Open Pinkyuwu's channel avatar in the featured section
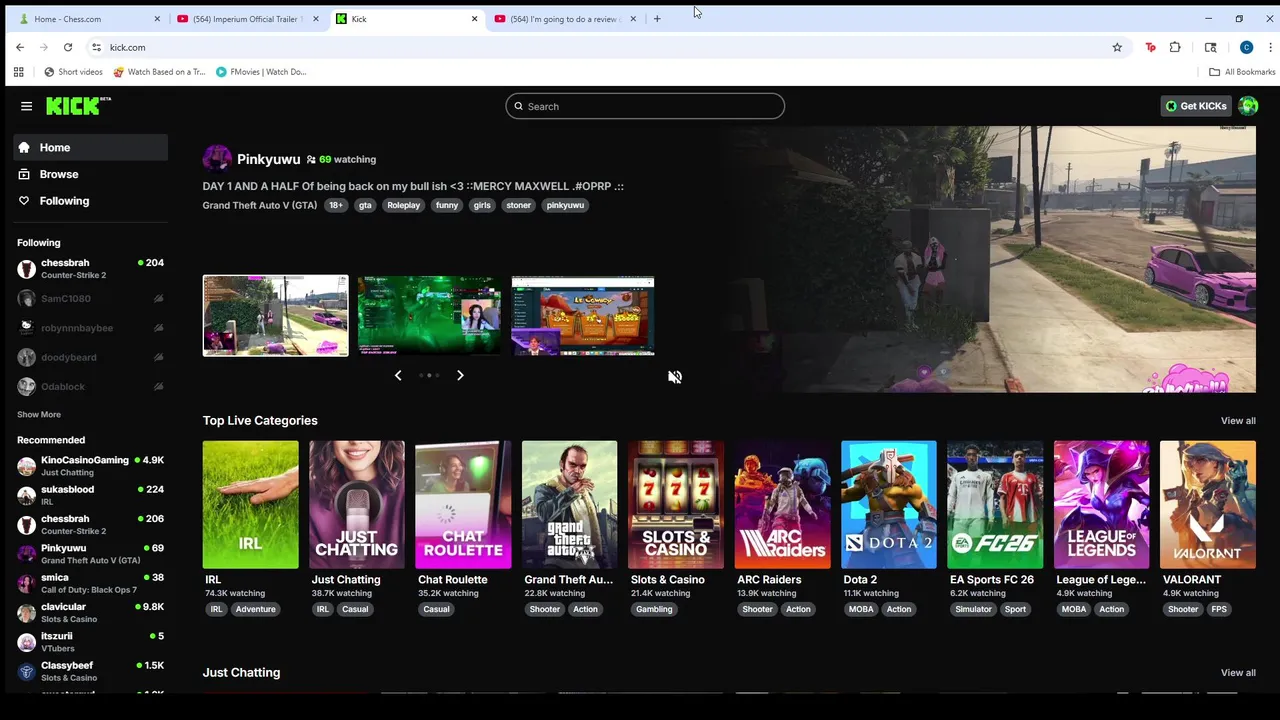The image size is (1280, 720). [217, 159]
